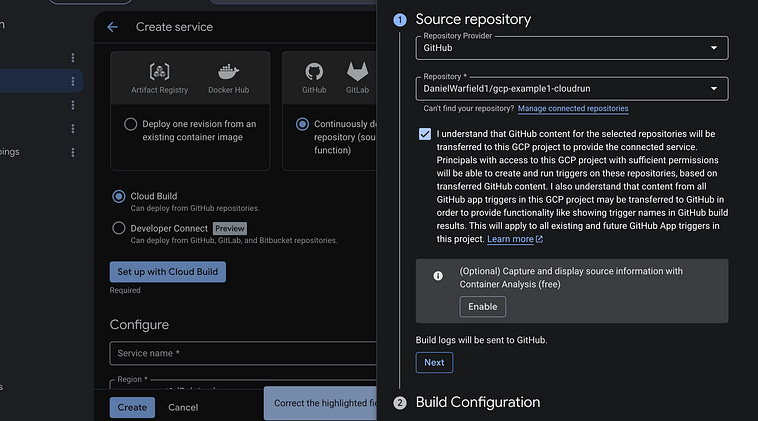Click 'Can't find your repository?' text
Image resolution: width=758 pixels, height=421 pixels.
468,108
